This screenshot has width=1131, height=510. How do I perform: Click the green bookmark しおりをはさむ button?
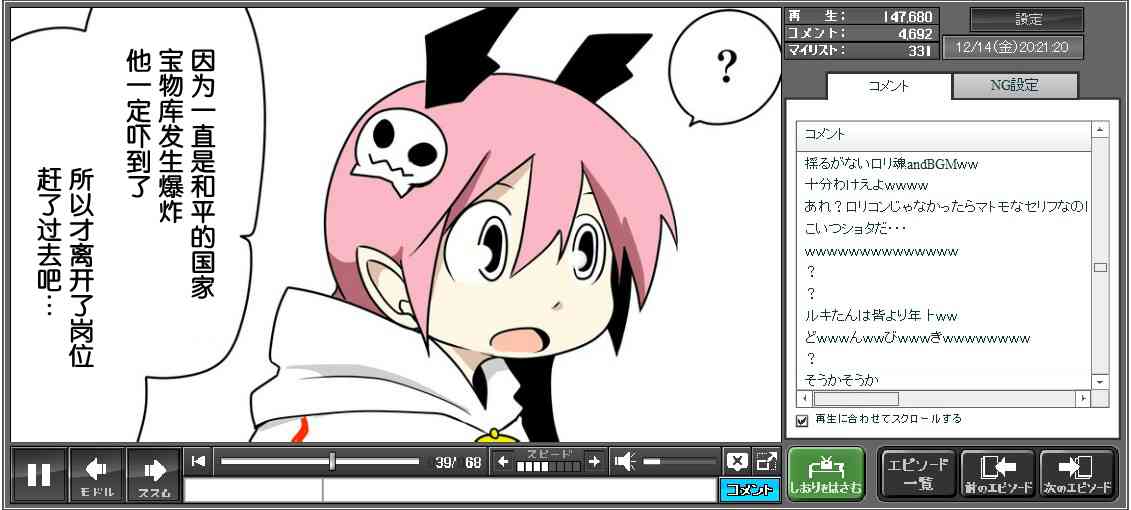click(825, 474)
